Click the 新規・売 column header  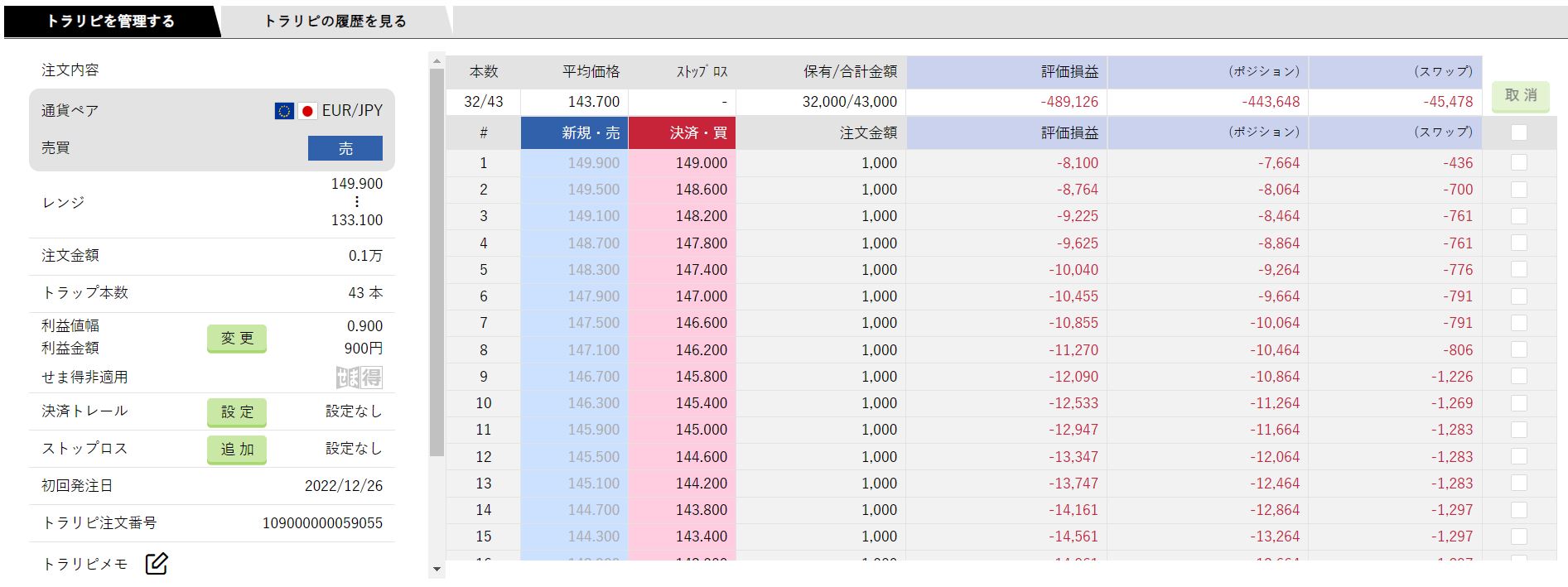pyautogui.click(x=574, y=132)
